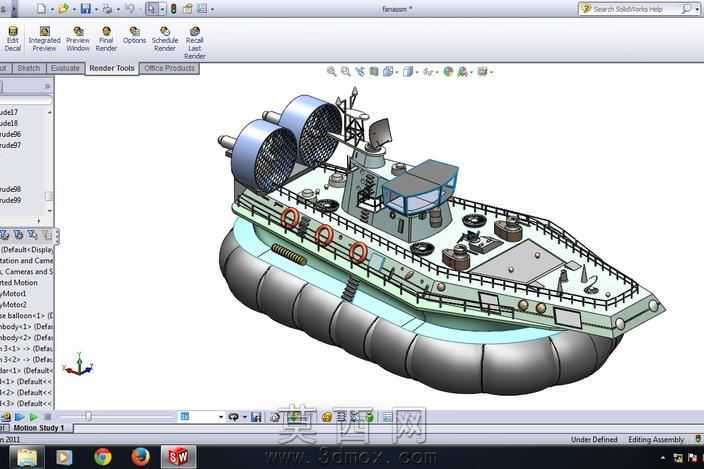The width and height of the screenshot is (704, 469).
Task: Collapse the feature panel with the chevron
Action: pyautogui.click(x=47, y=86)
